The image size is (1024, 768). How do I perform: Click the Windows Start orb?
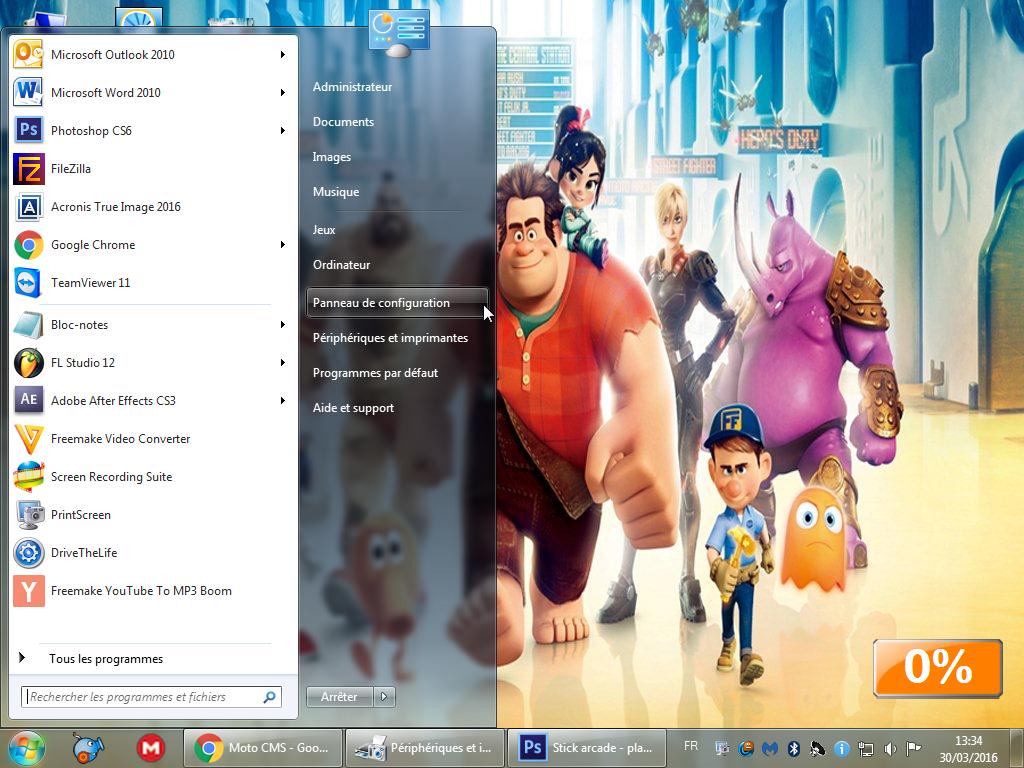[26, 748]
